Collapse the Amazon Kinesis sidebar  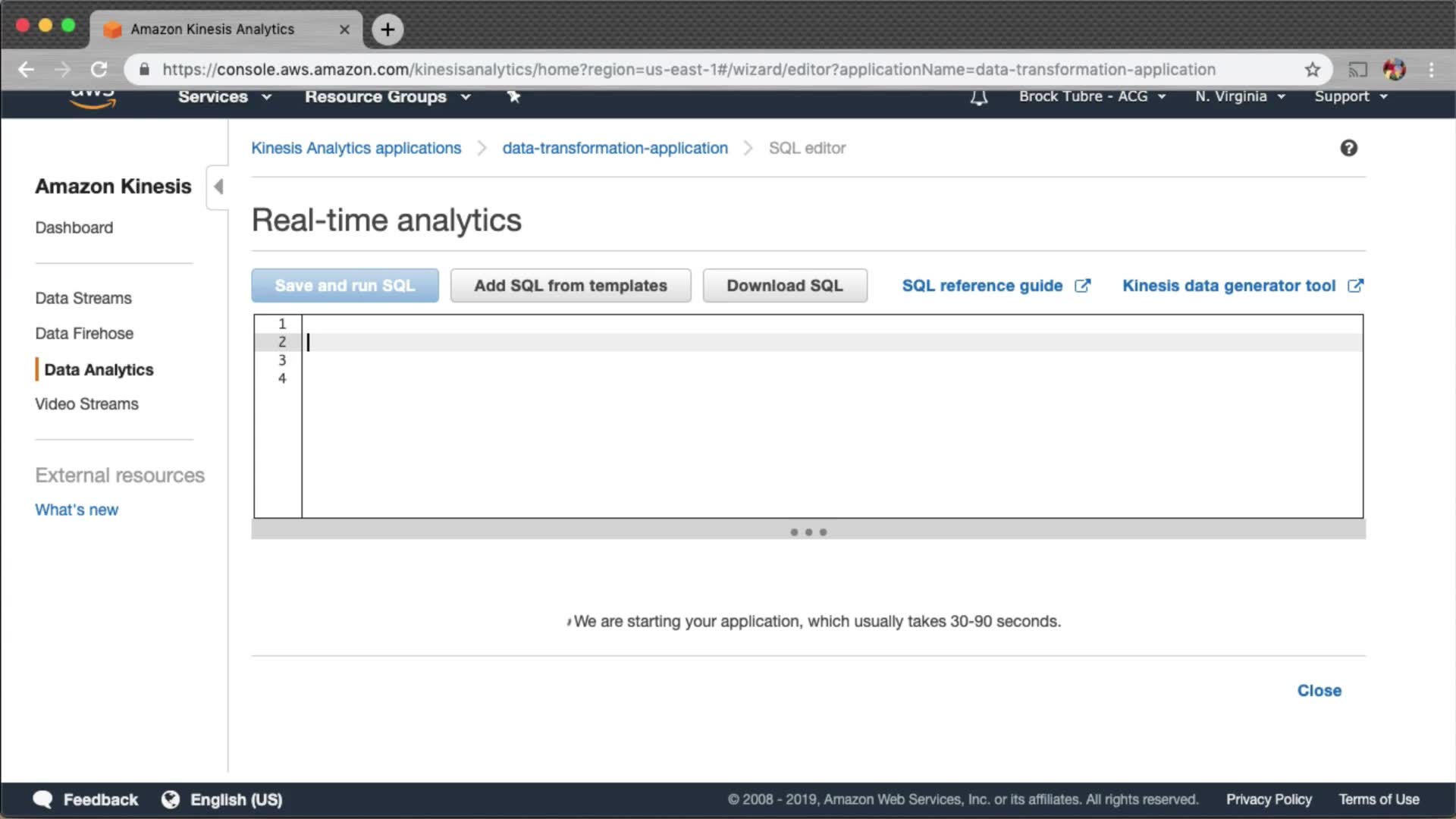pos(218,187)
